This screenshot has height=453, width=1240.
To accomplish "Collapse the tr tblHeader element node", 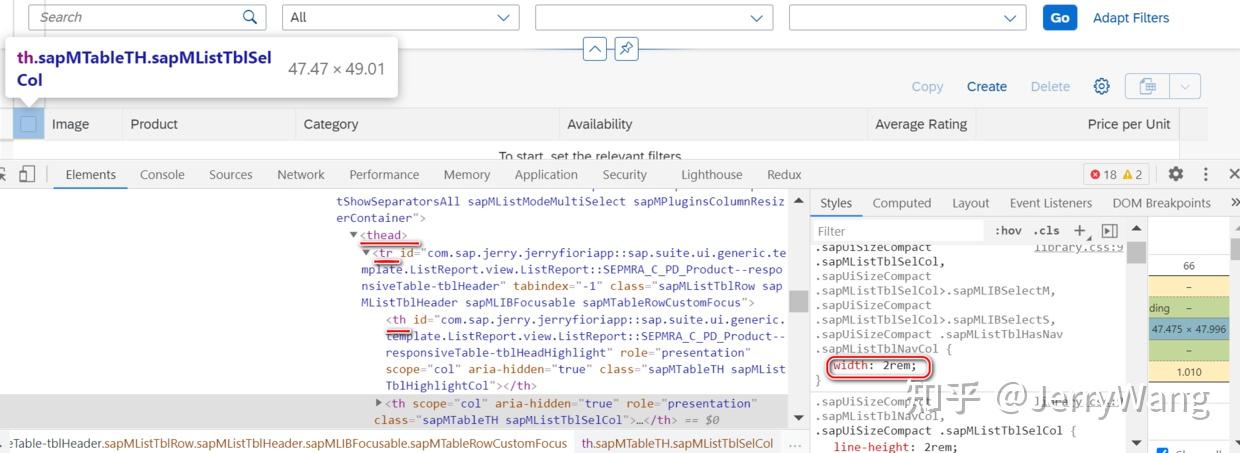I will click(366, 253).
